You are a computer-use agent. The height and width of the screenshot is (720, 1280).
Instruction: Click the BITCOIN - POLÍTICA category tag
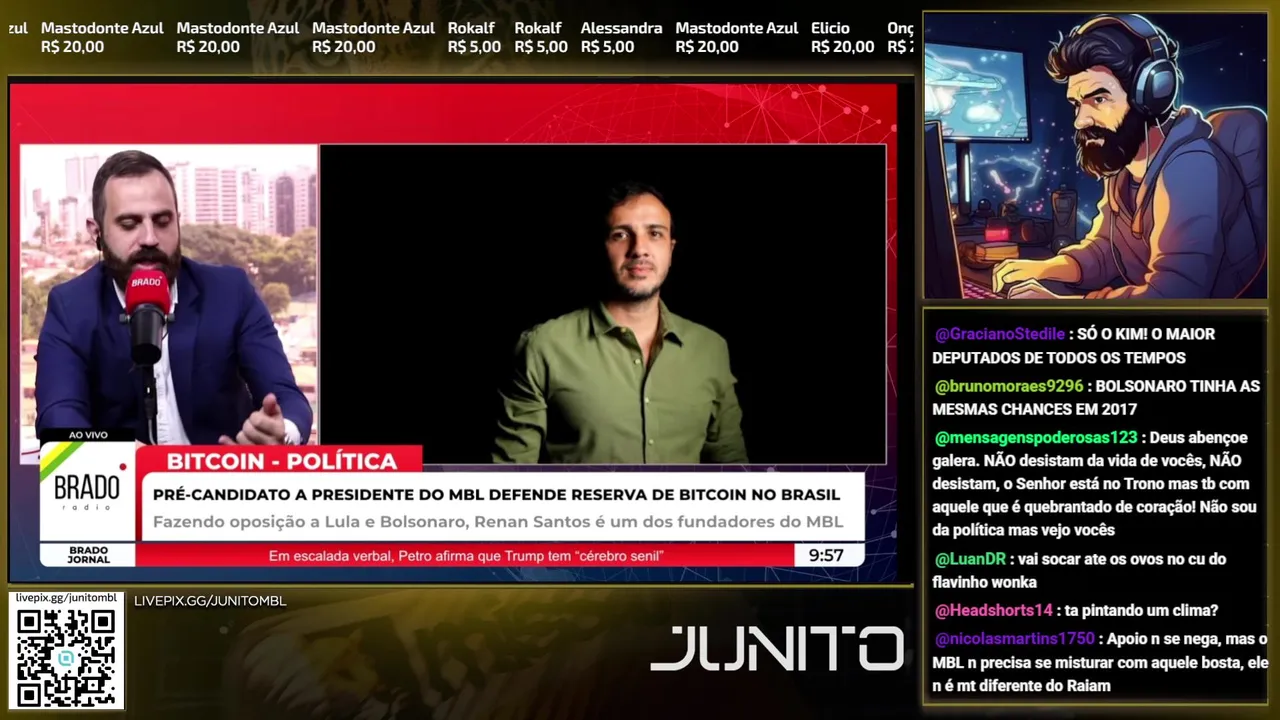(x=281, y=461)
